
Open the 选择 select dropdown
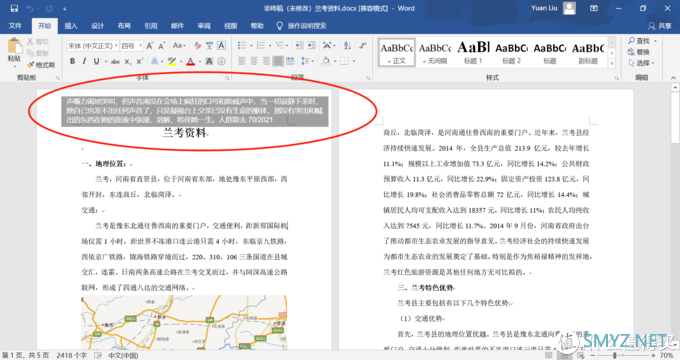642,63
